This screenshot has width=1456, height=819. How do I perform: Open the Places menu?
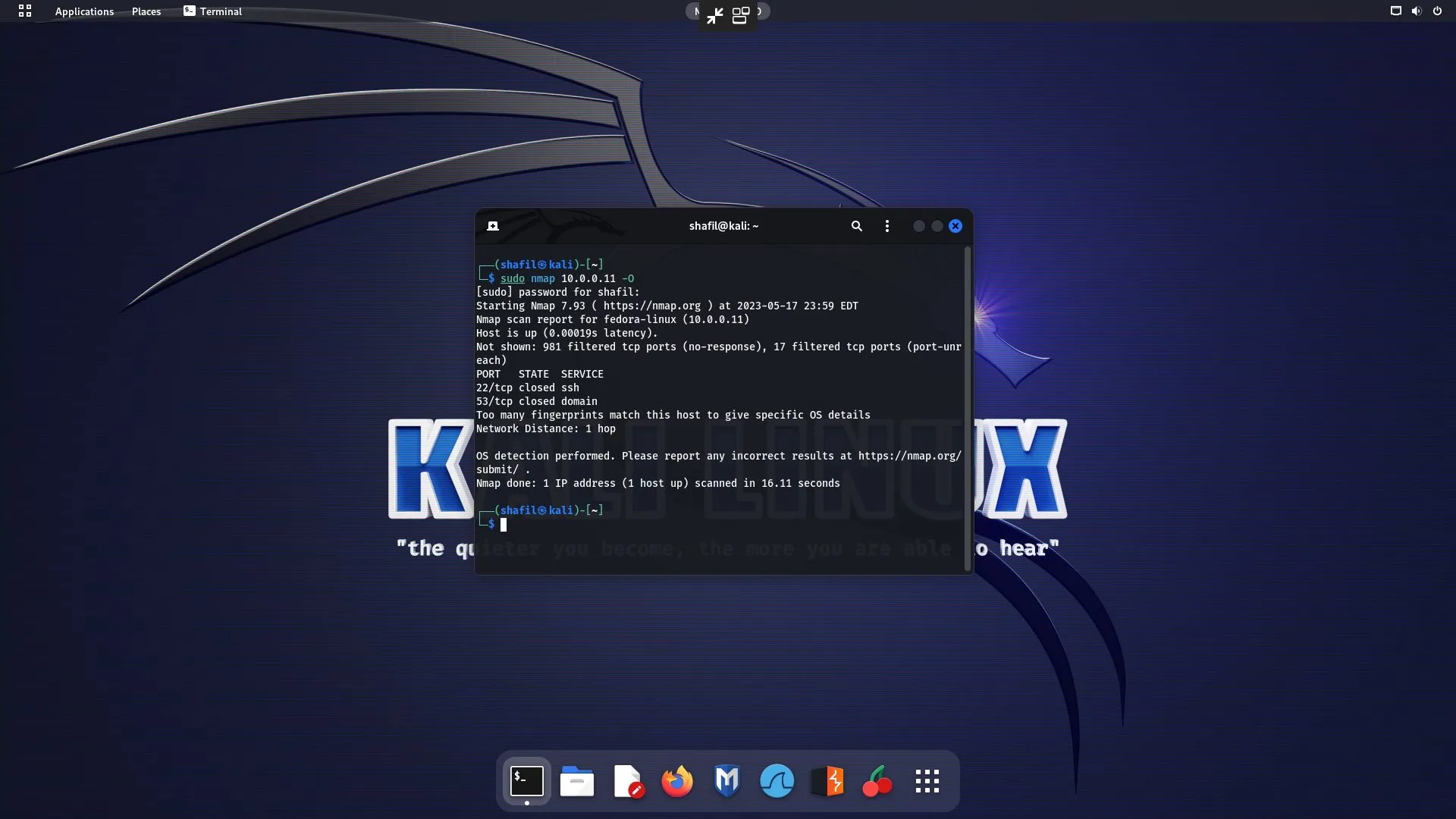click(146, 11)
